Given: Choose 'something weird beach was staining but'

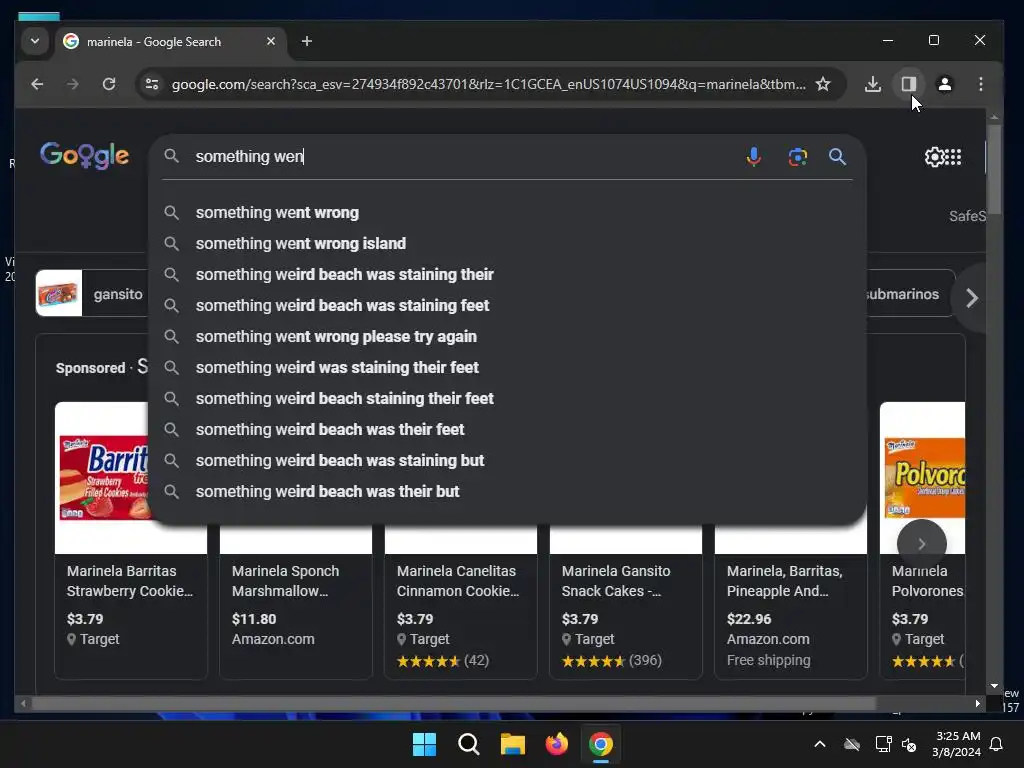Looking at the screenshot, I should [x=507, y=460].
